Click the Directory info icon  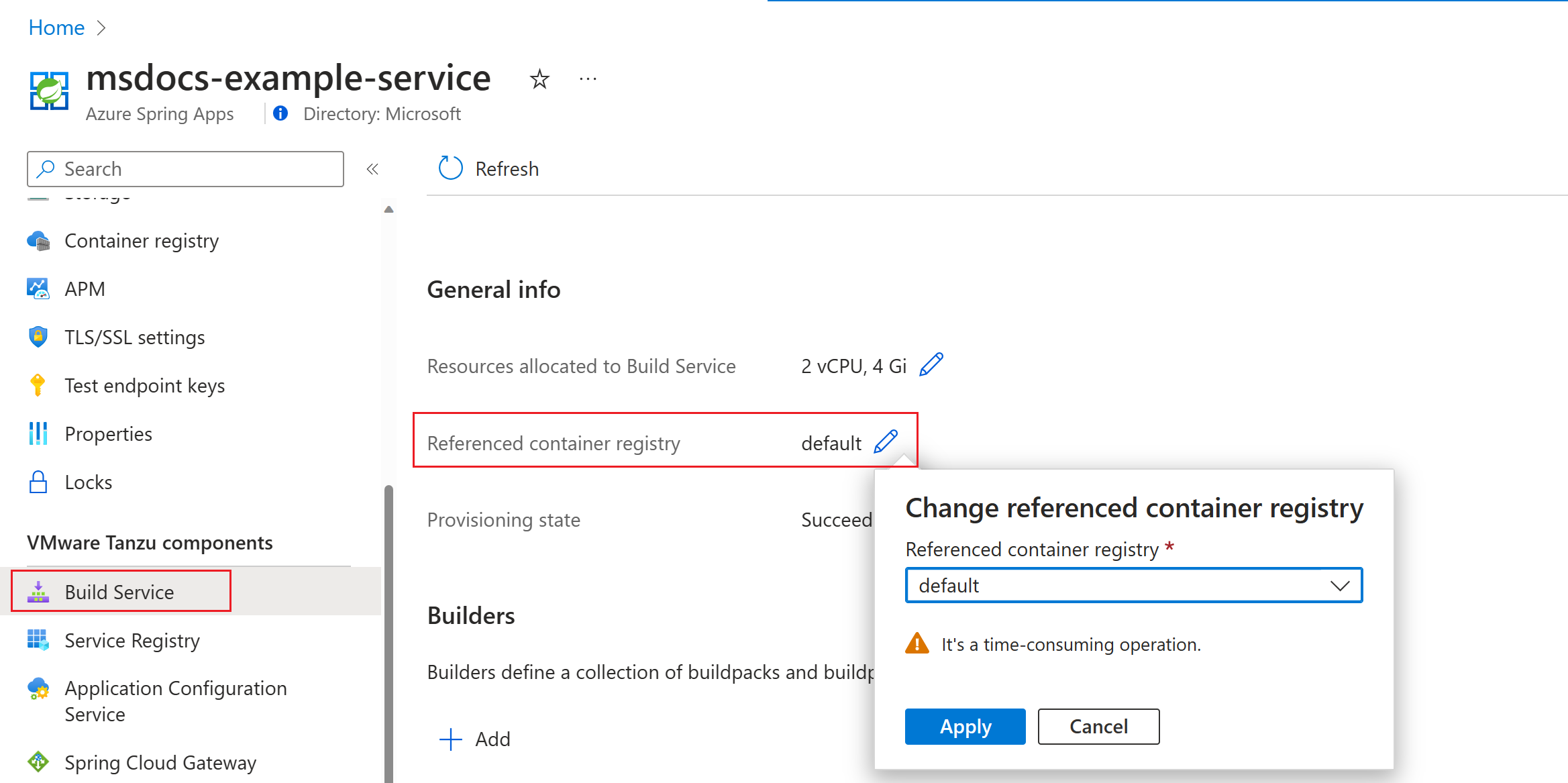click(x=280, y=113)
